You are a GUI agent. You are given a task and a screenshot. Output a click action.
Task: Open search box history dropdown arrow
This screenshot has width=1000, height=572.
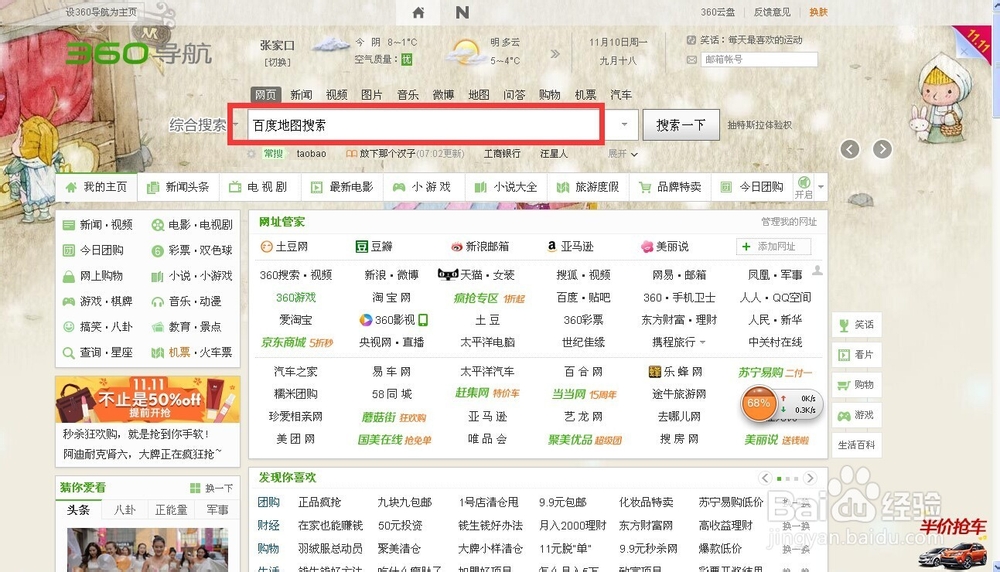click(x=624, y=124)
